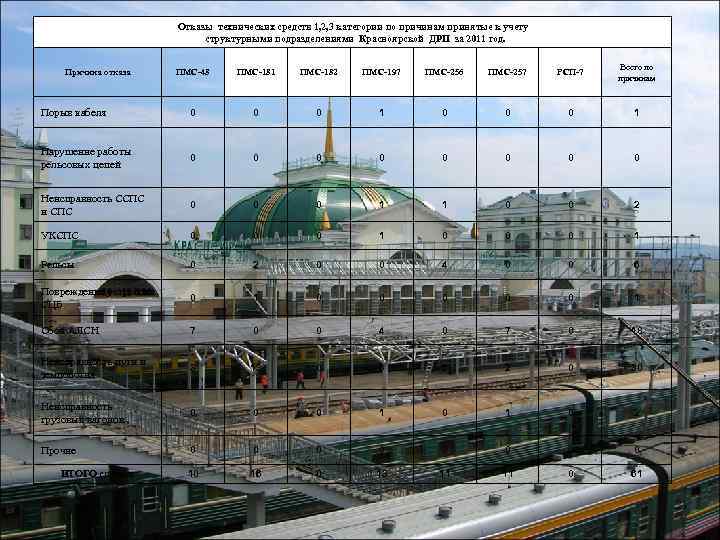This screenshot has height=540, width=720.
Task: Select the 'Всего по причинам' column header
Action: pos(636,73)
